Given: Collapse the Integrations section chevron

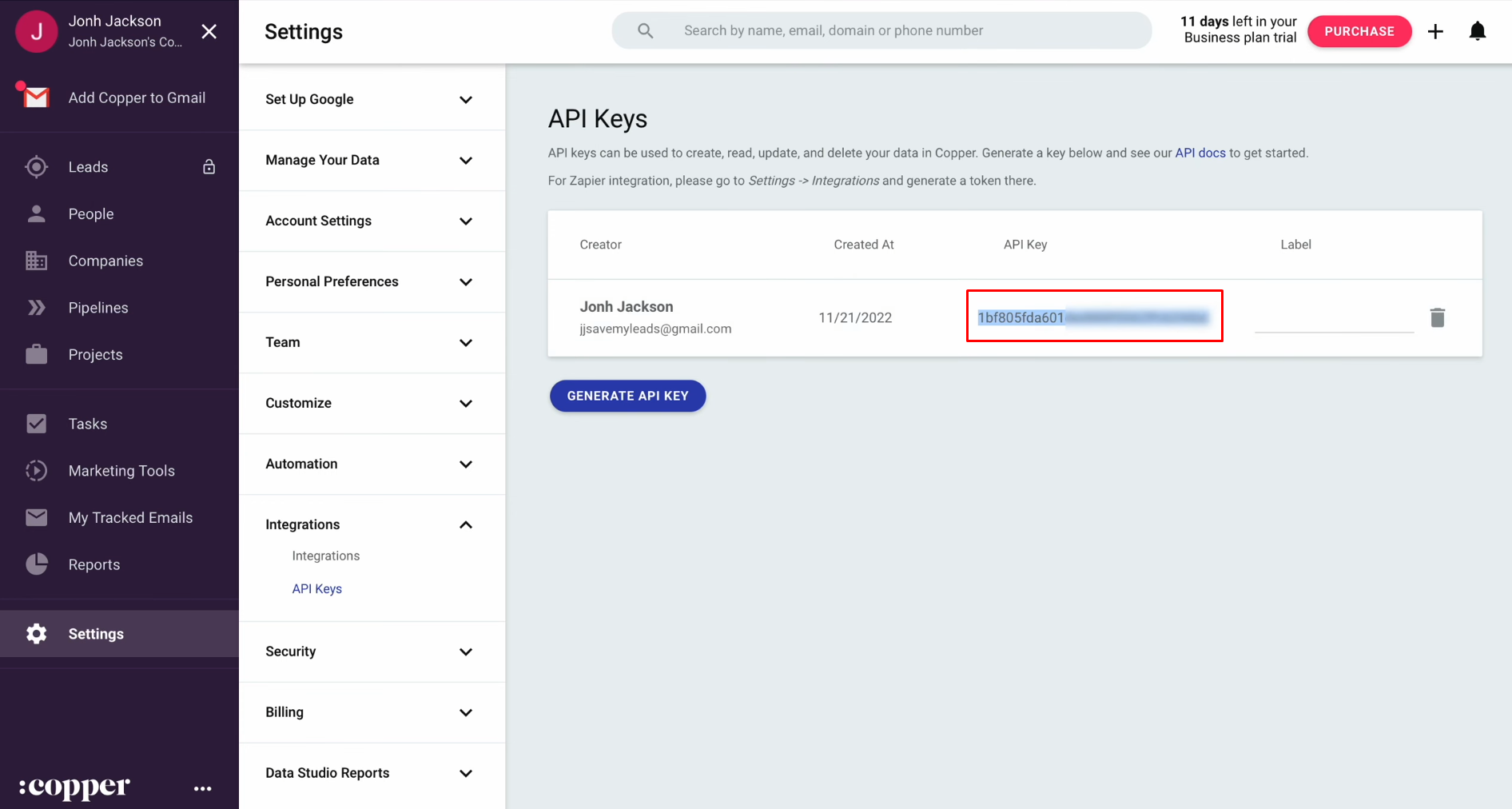Looking at the screenshot, I should click(466, 524).
